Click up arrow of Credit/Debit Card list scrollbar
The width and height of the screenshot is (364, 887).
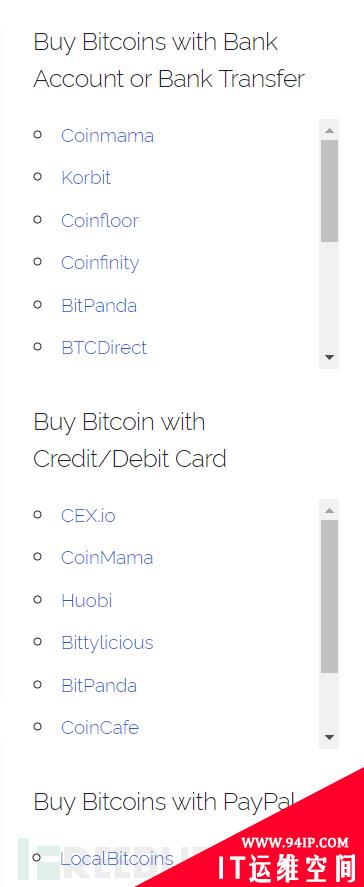click(329, 511)
